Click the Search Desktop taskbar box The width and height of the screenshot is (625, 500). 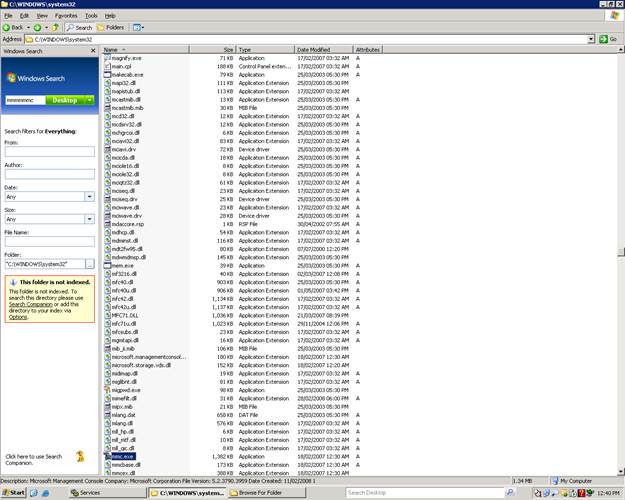pos(425,492)
